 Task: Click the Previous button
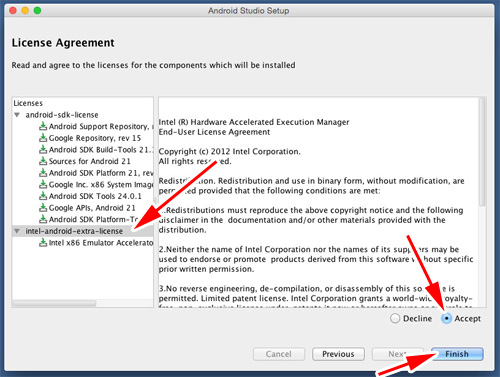pos(338,354)
